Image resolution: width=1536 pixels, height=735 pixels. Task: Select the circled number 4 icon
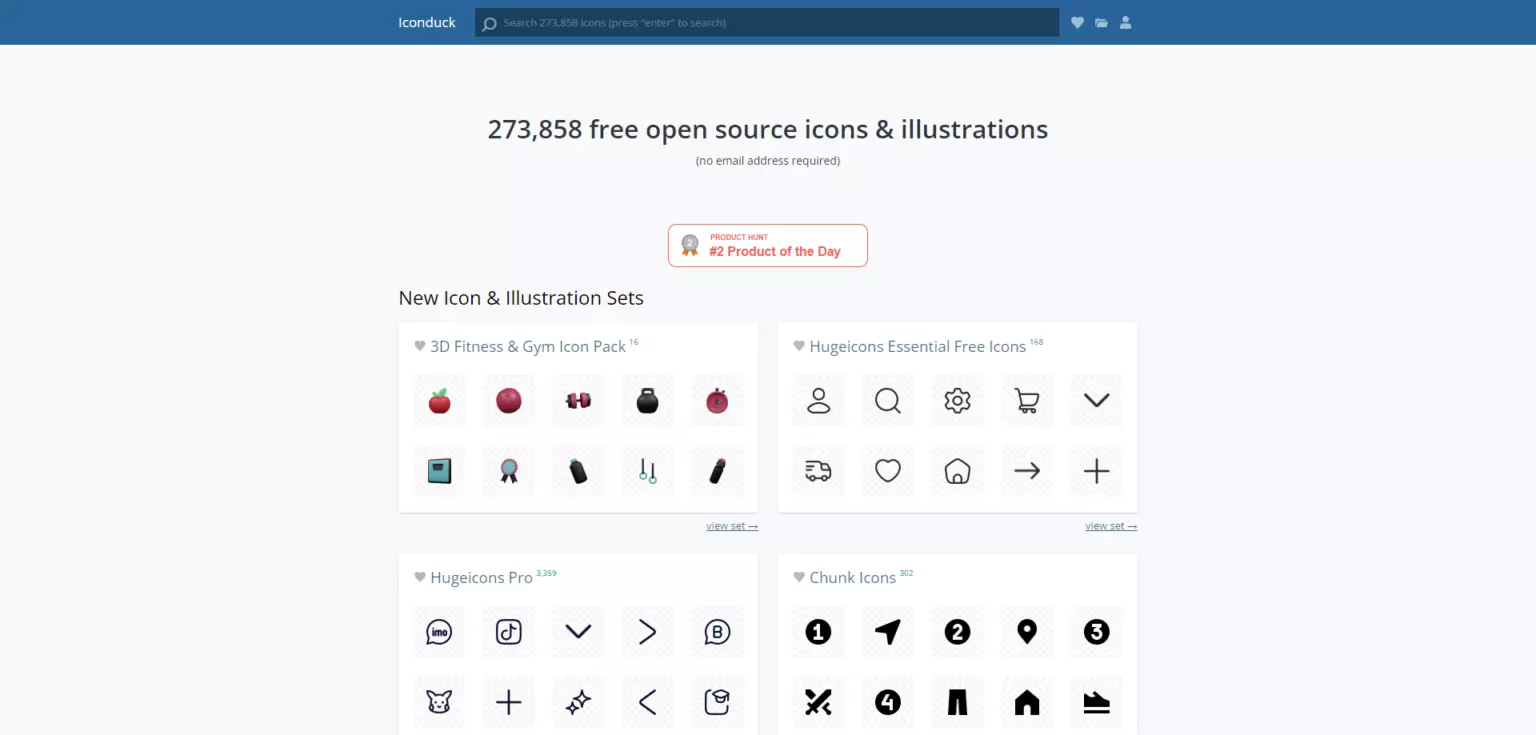coord(888,702)
